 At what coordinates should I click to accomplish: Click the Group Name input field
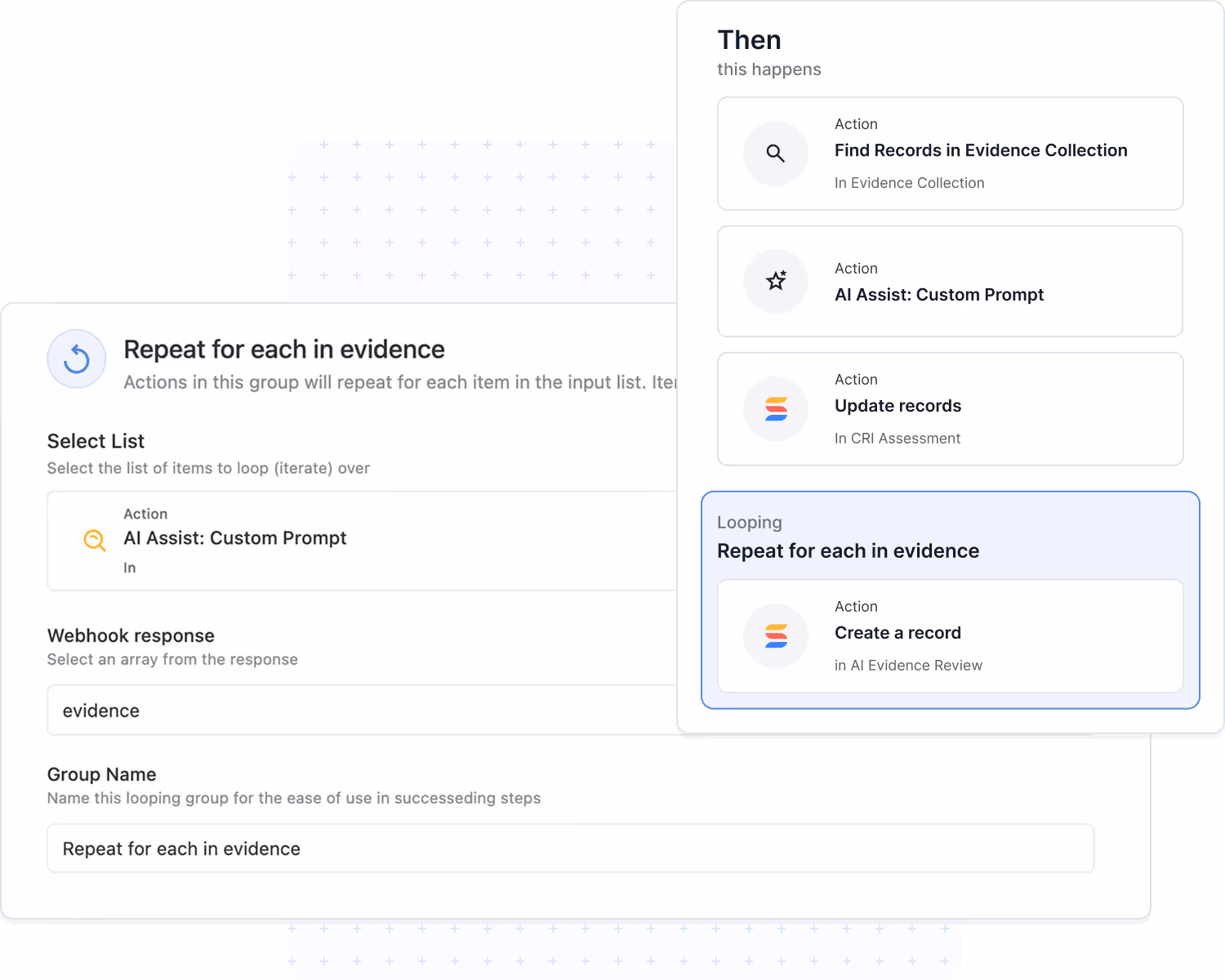[570, 849]
